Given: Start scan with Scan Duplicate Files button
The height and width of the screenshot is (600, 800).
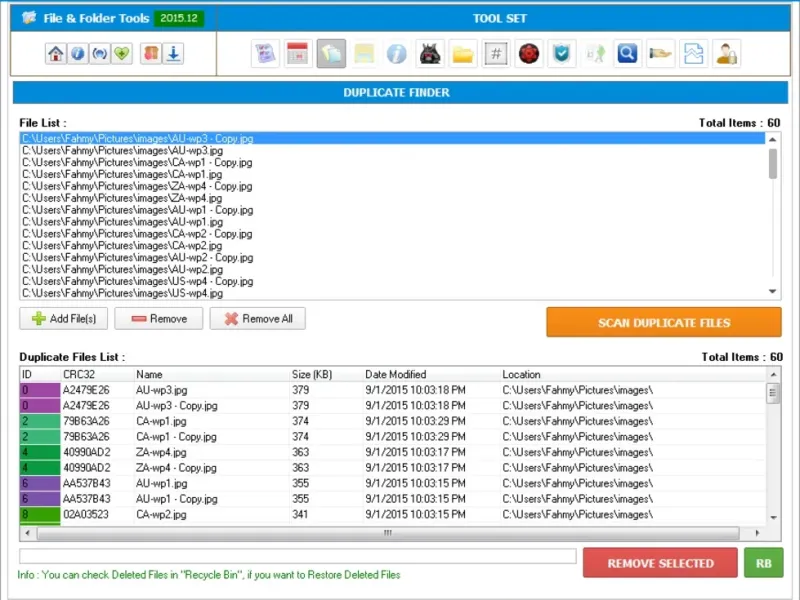Looking at the screenshot, I should [x=664, y=322].
